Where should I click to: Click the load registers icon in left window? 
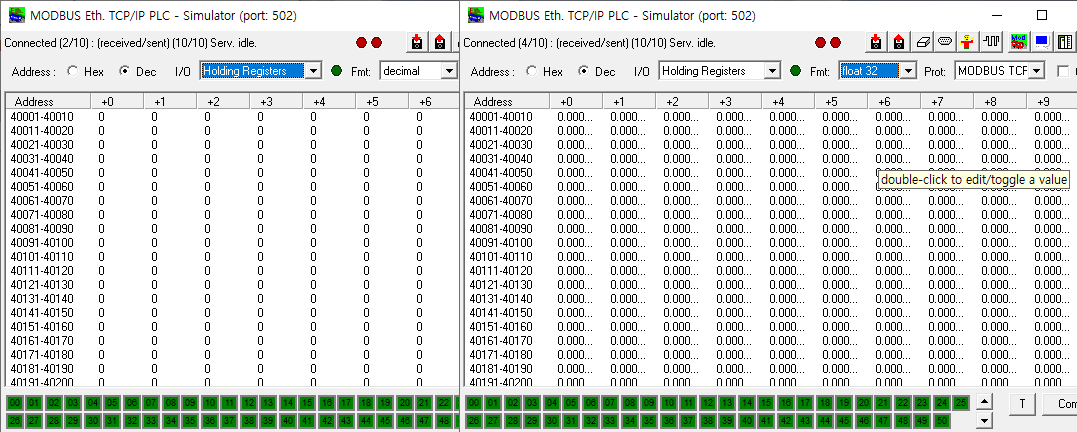(416, 43)
